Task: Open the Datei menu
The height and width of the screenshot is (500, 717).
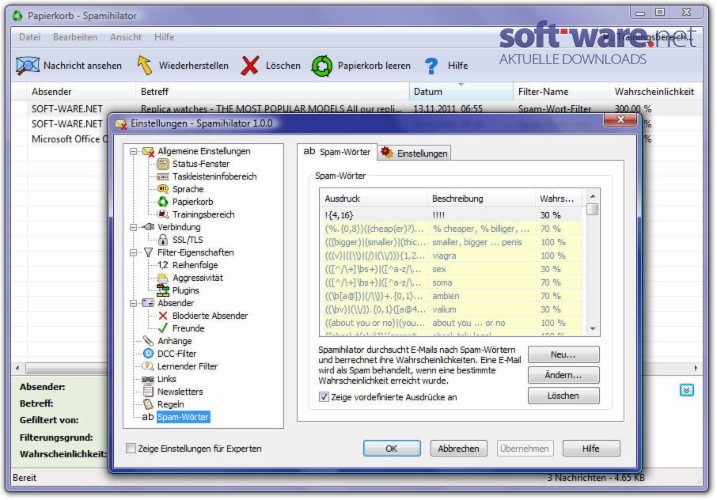Action: [30, 37]
